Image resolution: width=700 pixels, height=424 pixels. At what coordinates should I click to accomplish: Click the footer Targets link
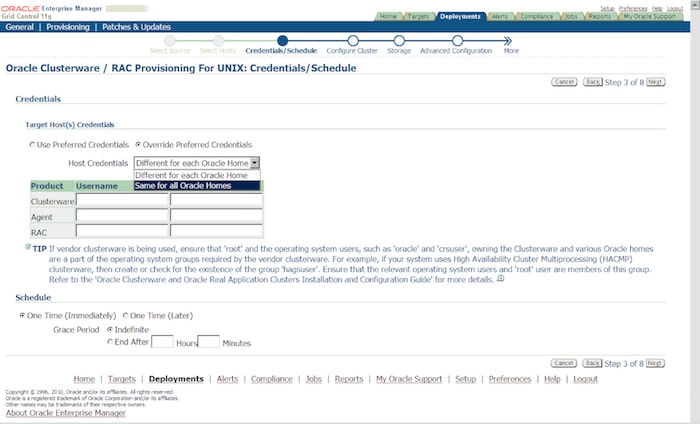tap(122, 379)
